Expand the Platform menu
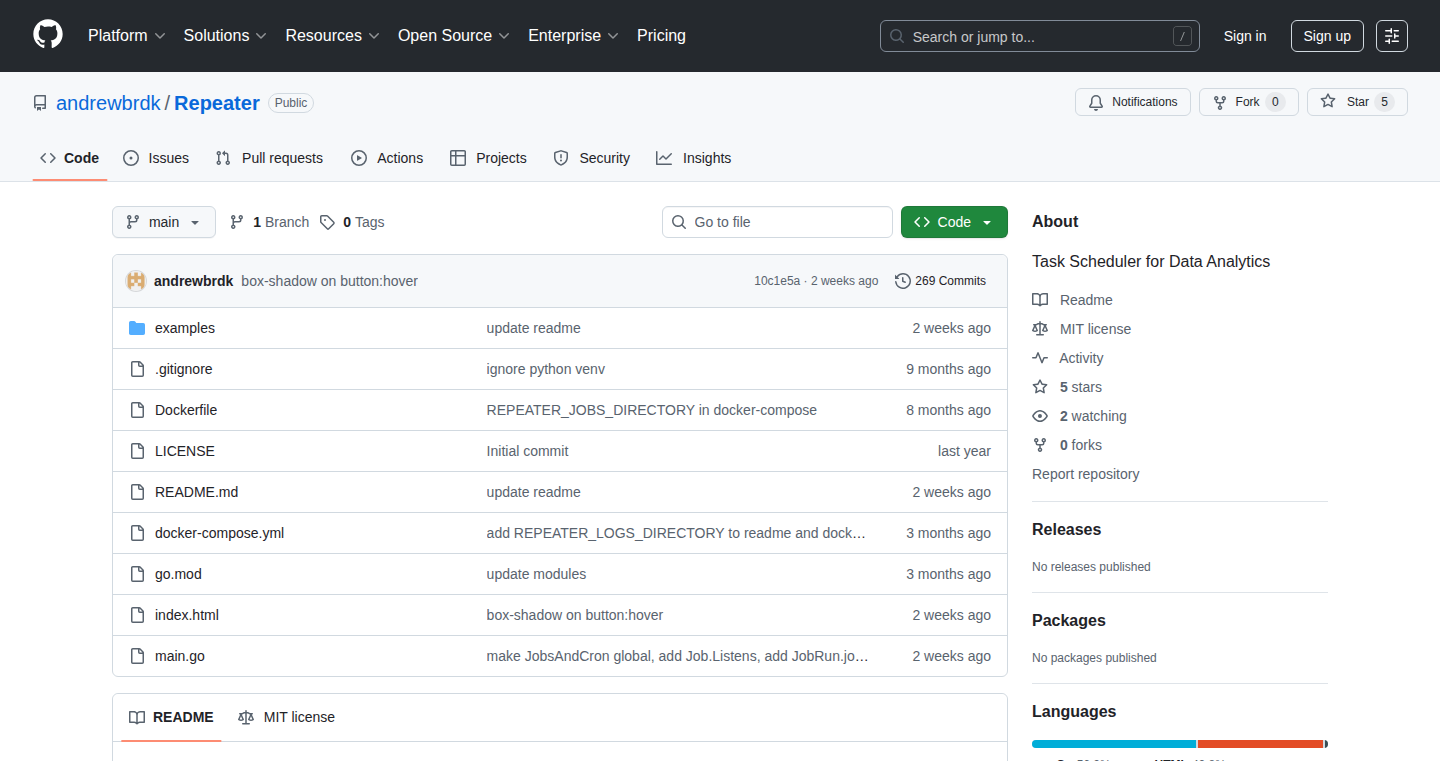Screen dimensions: 1440x761 pos(127,35)
